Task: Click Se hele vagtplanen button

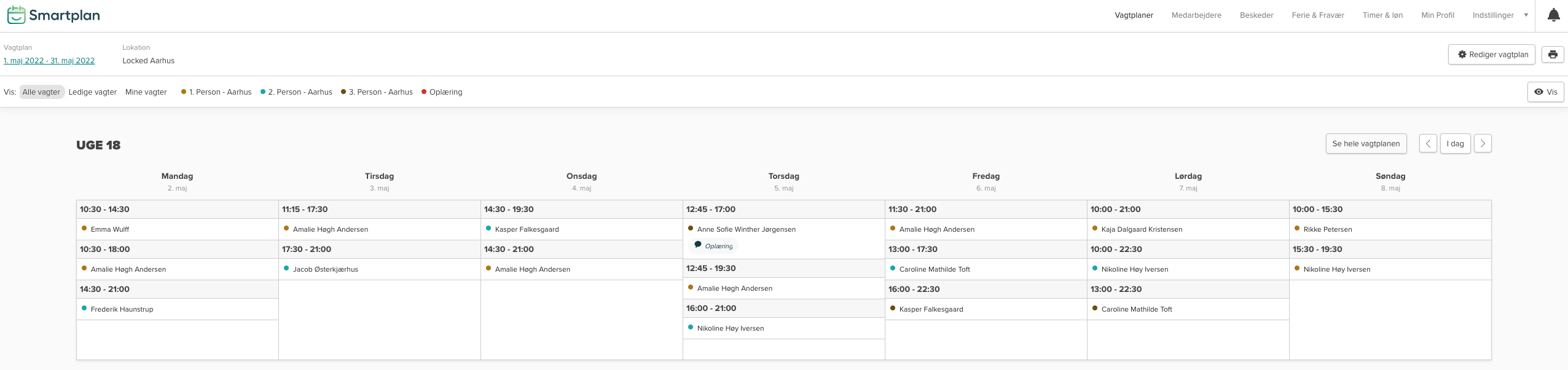Action: (x=1366, y=143)
